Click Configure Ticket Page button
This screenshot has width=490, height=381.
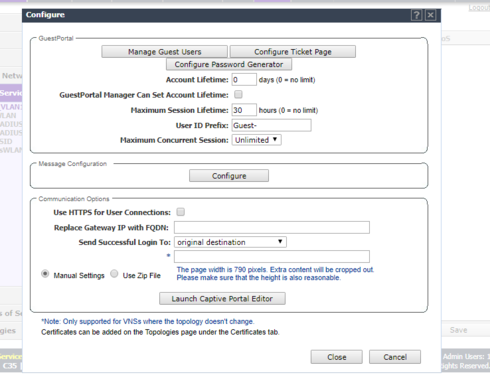click(293, 52)
